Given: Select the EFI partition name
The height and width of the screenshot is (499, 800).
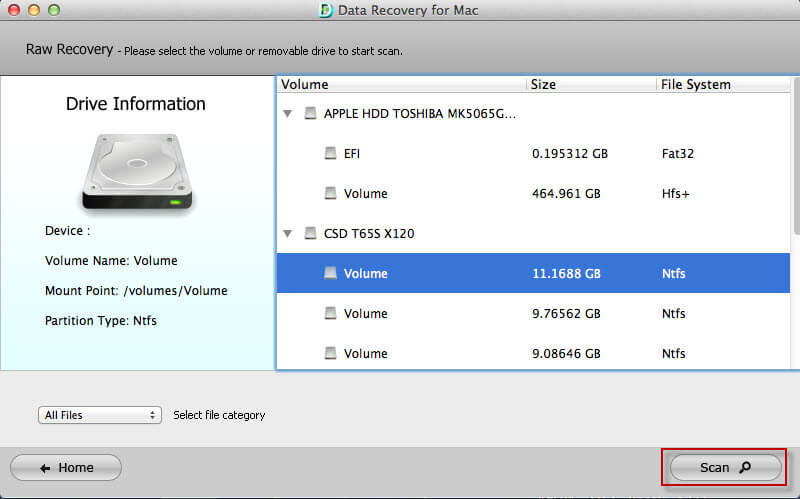Looking at the screenshot, I should point(352,154).
